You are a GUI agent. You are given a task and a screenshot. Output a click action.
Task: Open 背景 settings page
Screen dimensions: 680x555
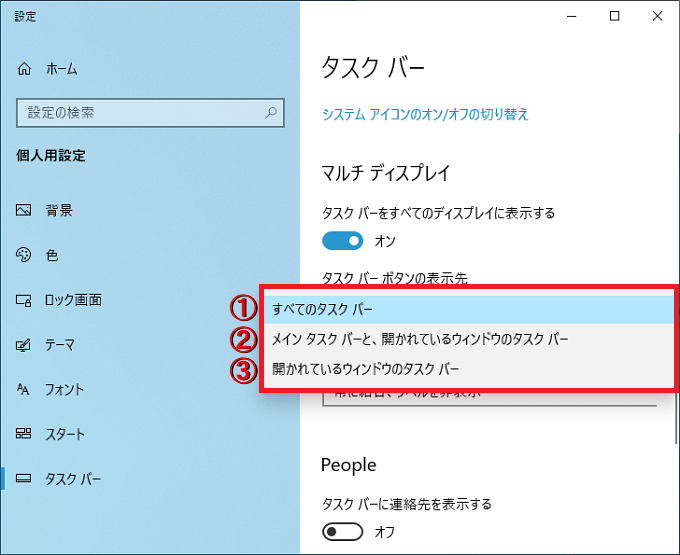pos(150,210)
